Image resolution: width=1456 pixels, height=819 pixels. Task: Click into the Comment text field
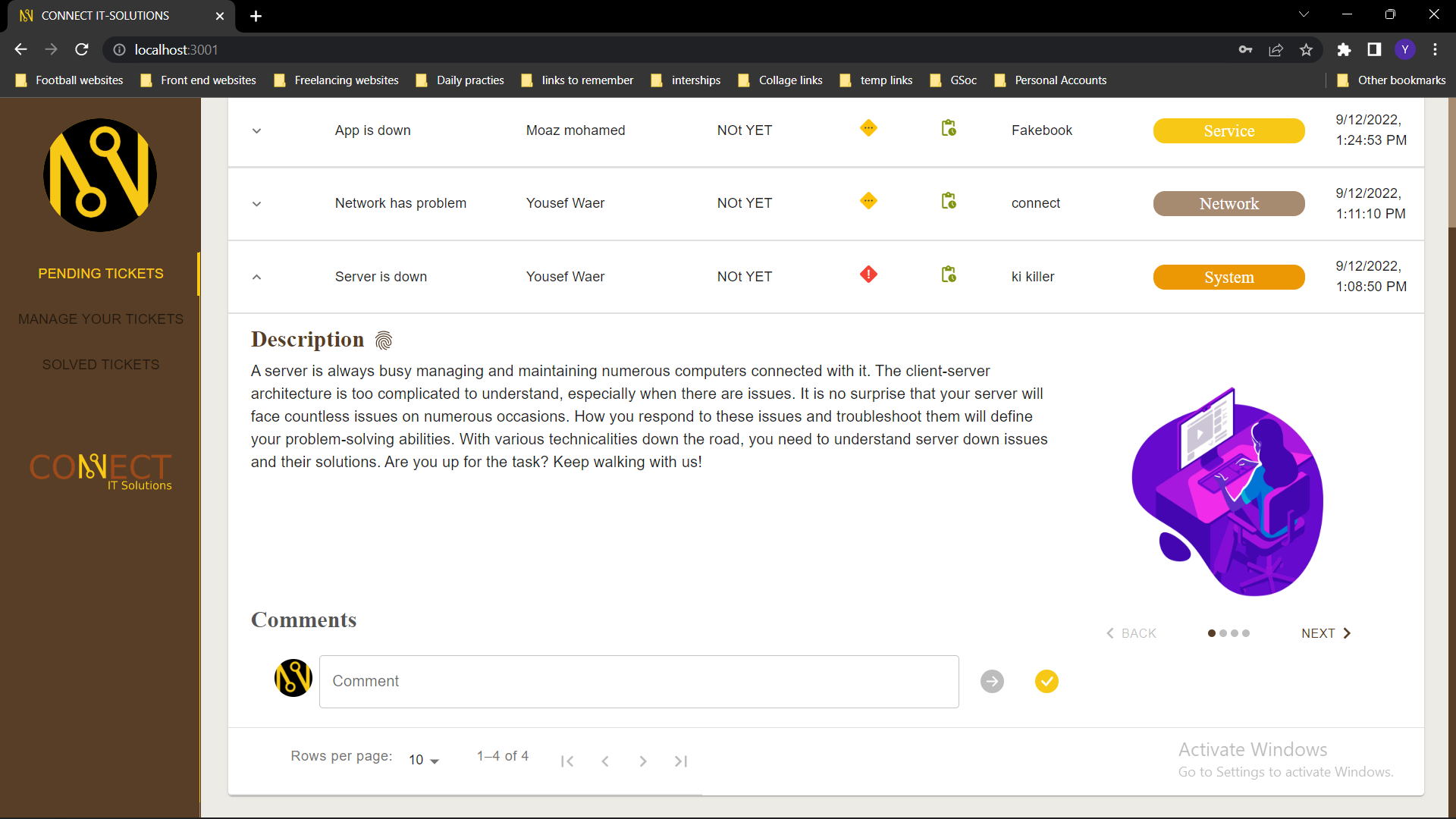tap(639, 681)
